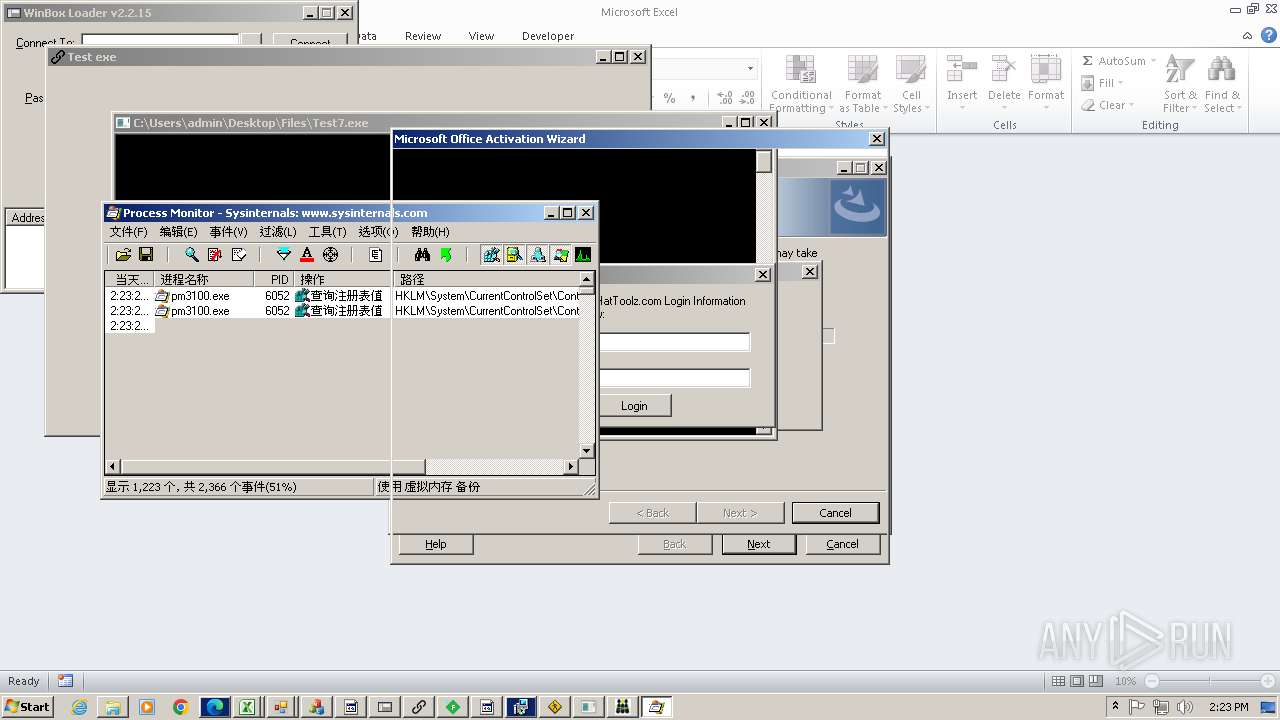Toggle Show File System Activity icon
The image size is (1280, 720).
coord(514,255)
